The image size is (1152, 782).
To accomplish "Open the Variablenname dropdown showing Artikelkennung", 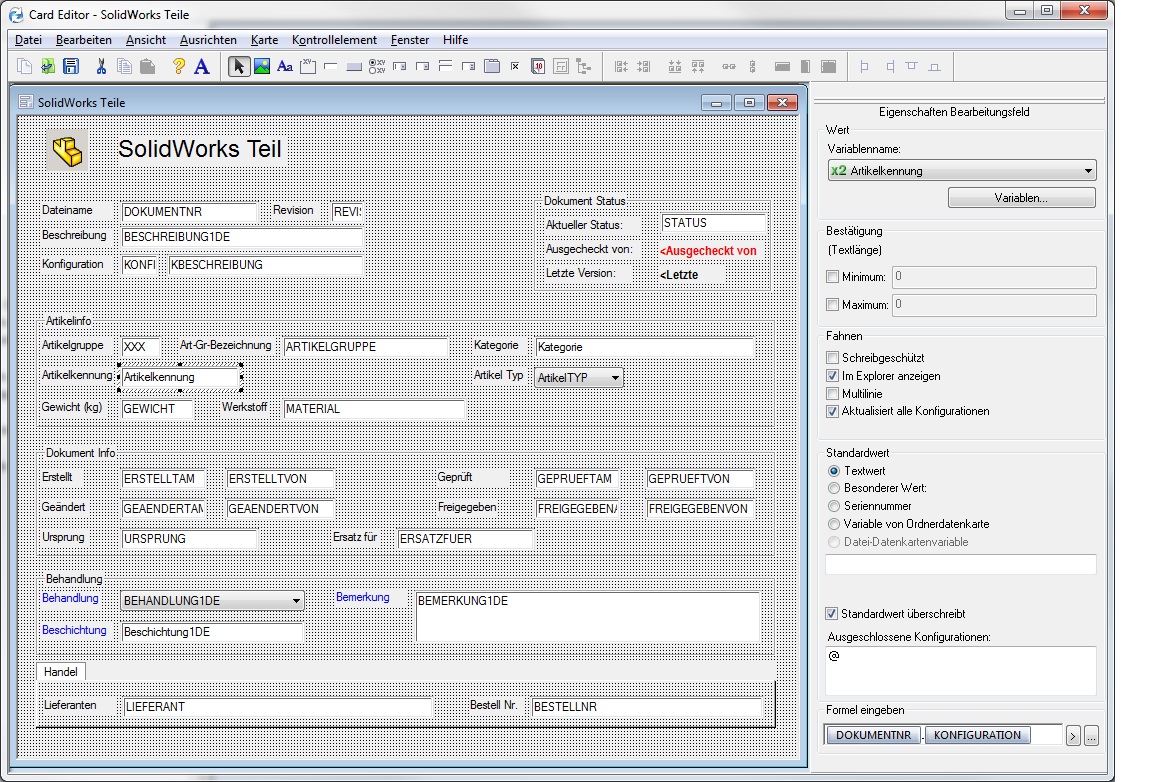I will (962, 171).
